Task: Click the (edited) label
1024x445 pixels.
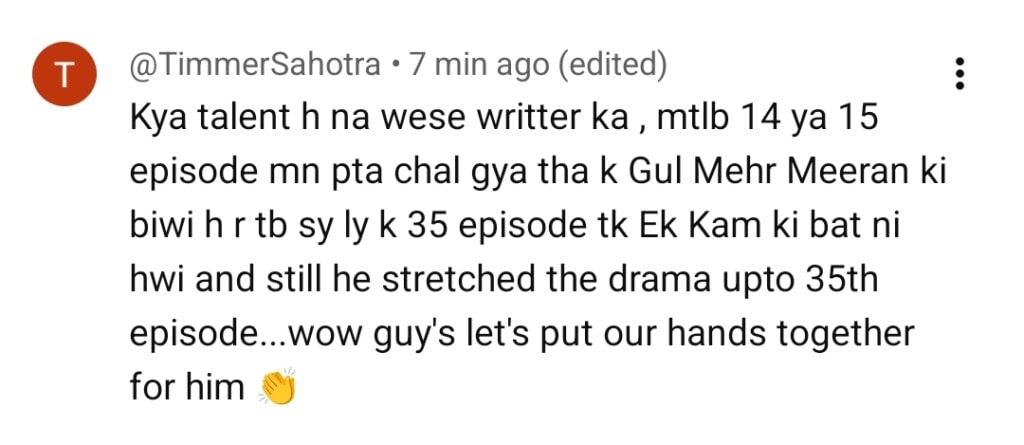Action: [613, 65]
